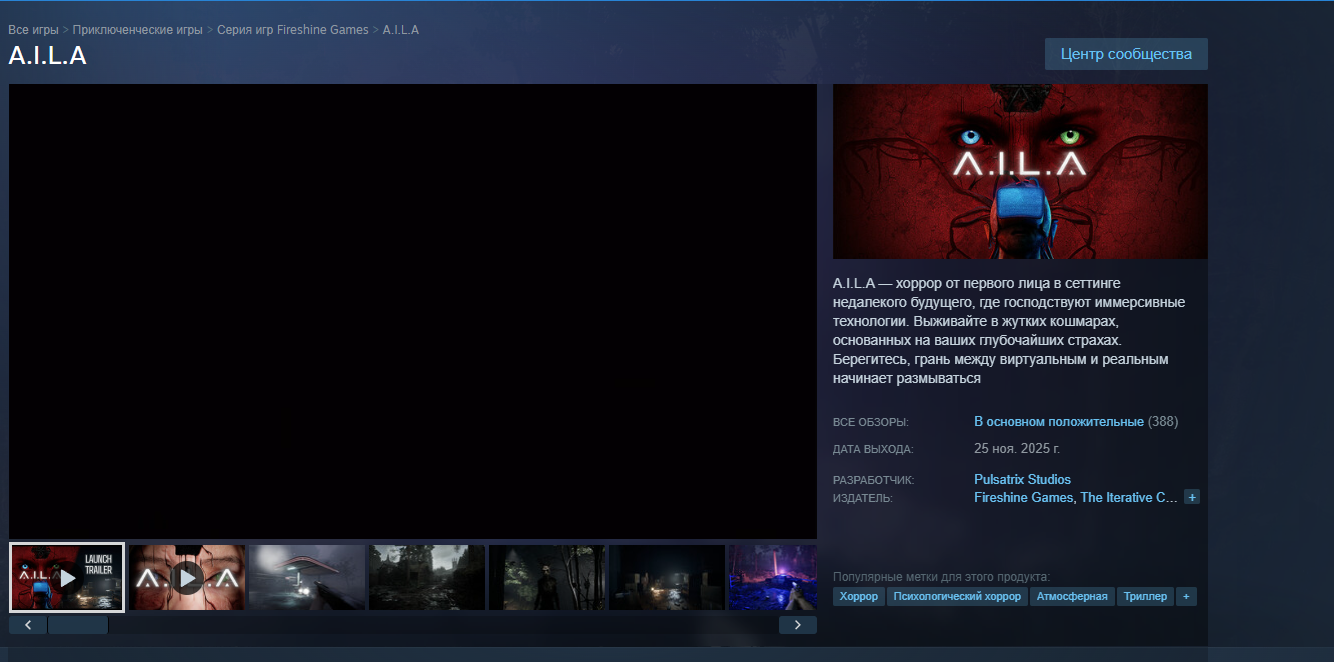Open the Все игры breadcrumb link
1334x662 pixels.
coord(33,30)
